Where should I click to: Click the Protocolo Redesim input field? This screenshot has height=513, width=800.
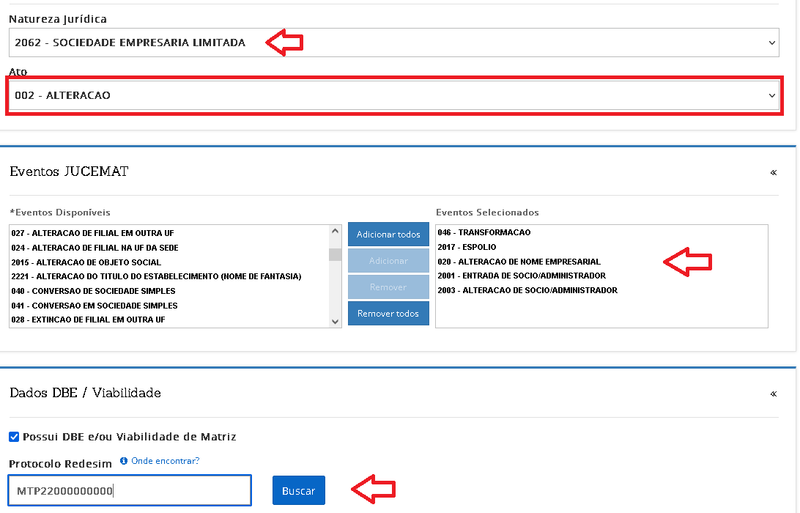(x=129, y=491)
